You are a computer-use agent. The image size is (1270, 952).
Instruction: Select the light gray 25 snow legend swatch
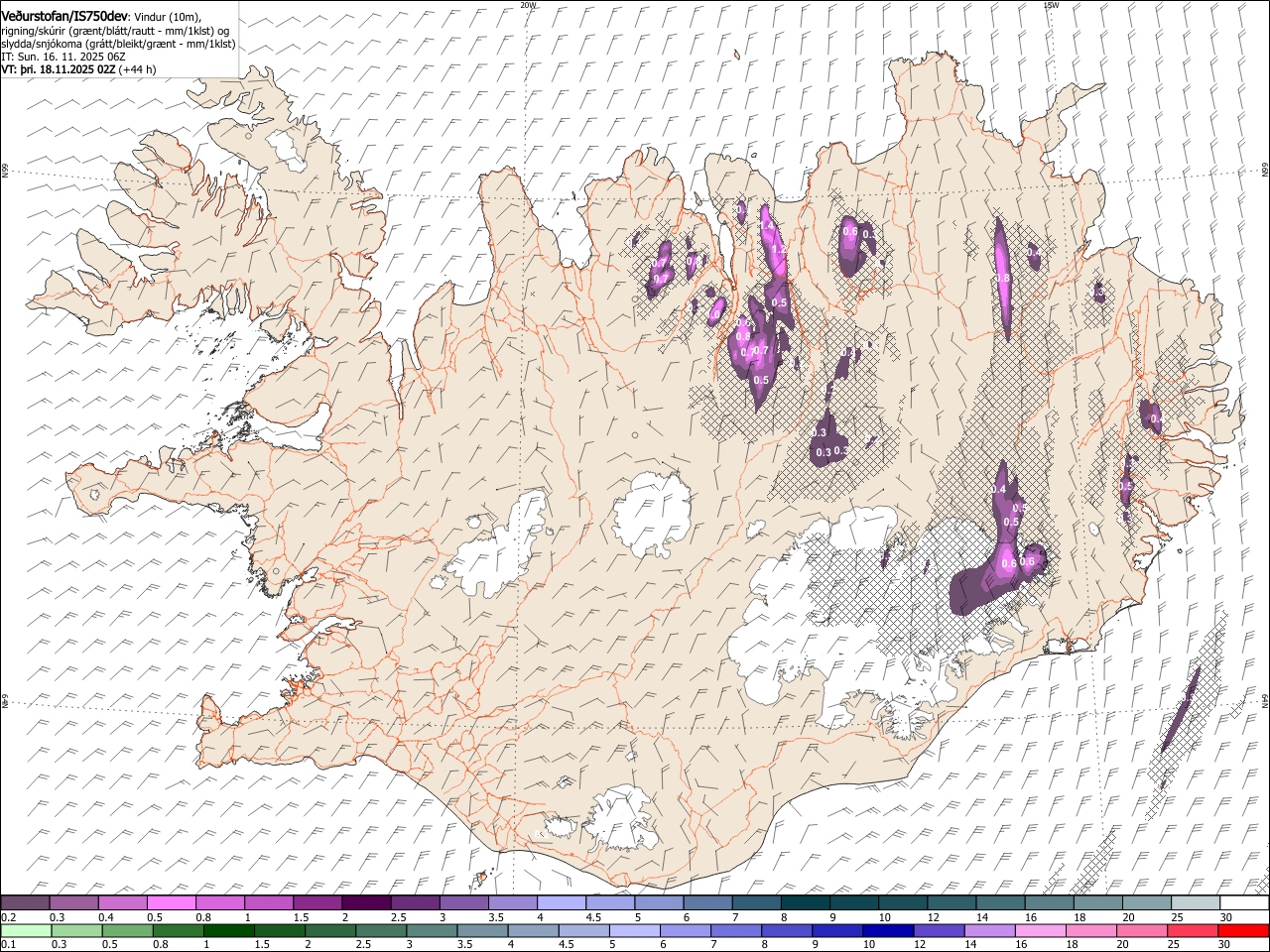(1196, 903)
